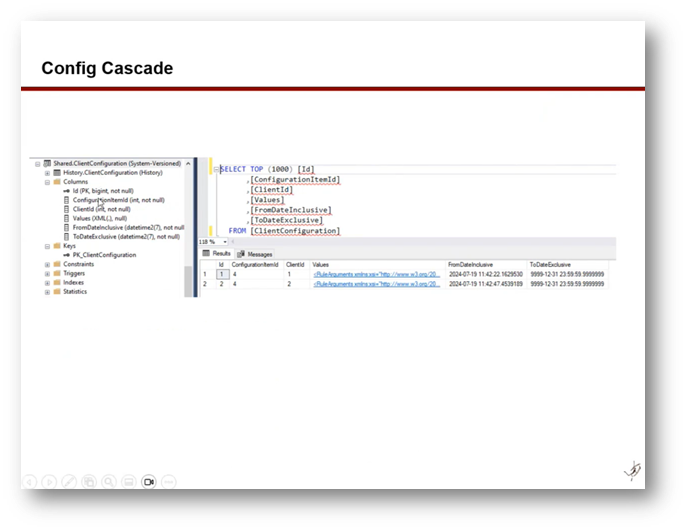
Task: Place cursor on [ConfigurationItemId] in query
Action: tap(295, 180)
